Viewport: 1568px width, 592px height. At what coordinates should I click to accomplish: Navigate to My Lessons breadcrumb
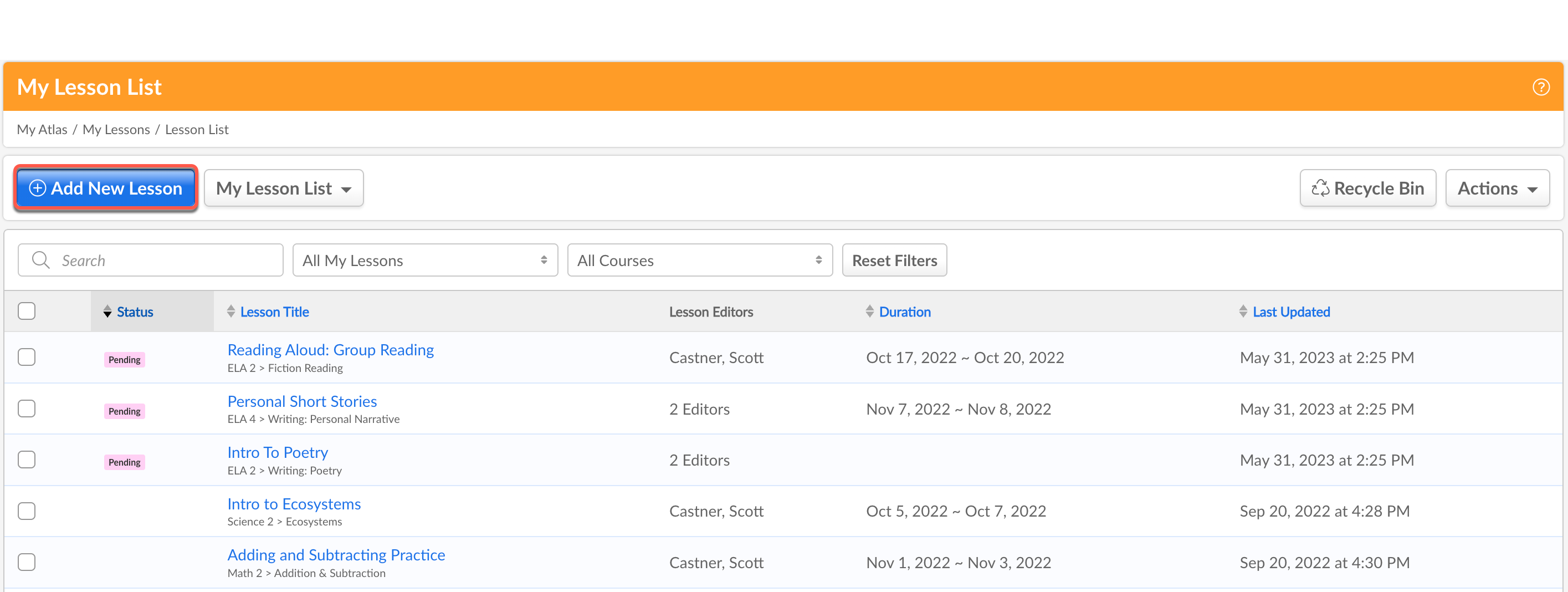(x=116, y=130)
